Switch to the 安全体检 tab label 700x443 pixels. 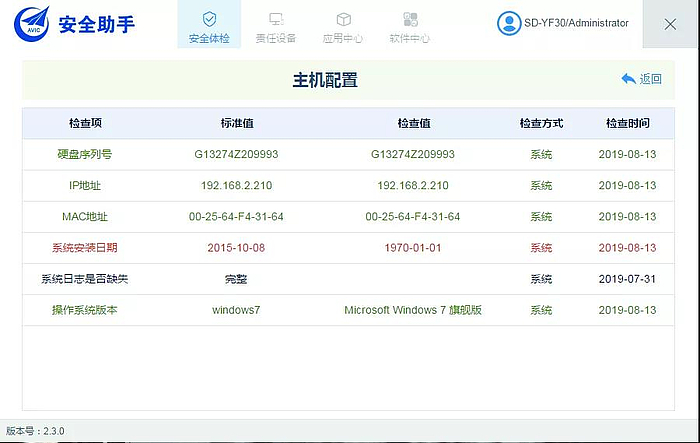coord(208,39)
